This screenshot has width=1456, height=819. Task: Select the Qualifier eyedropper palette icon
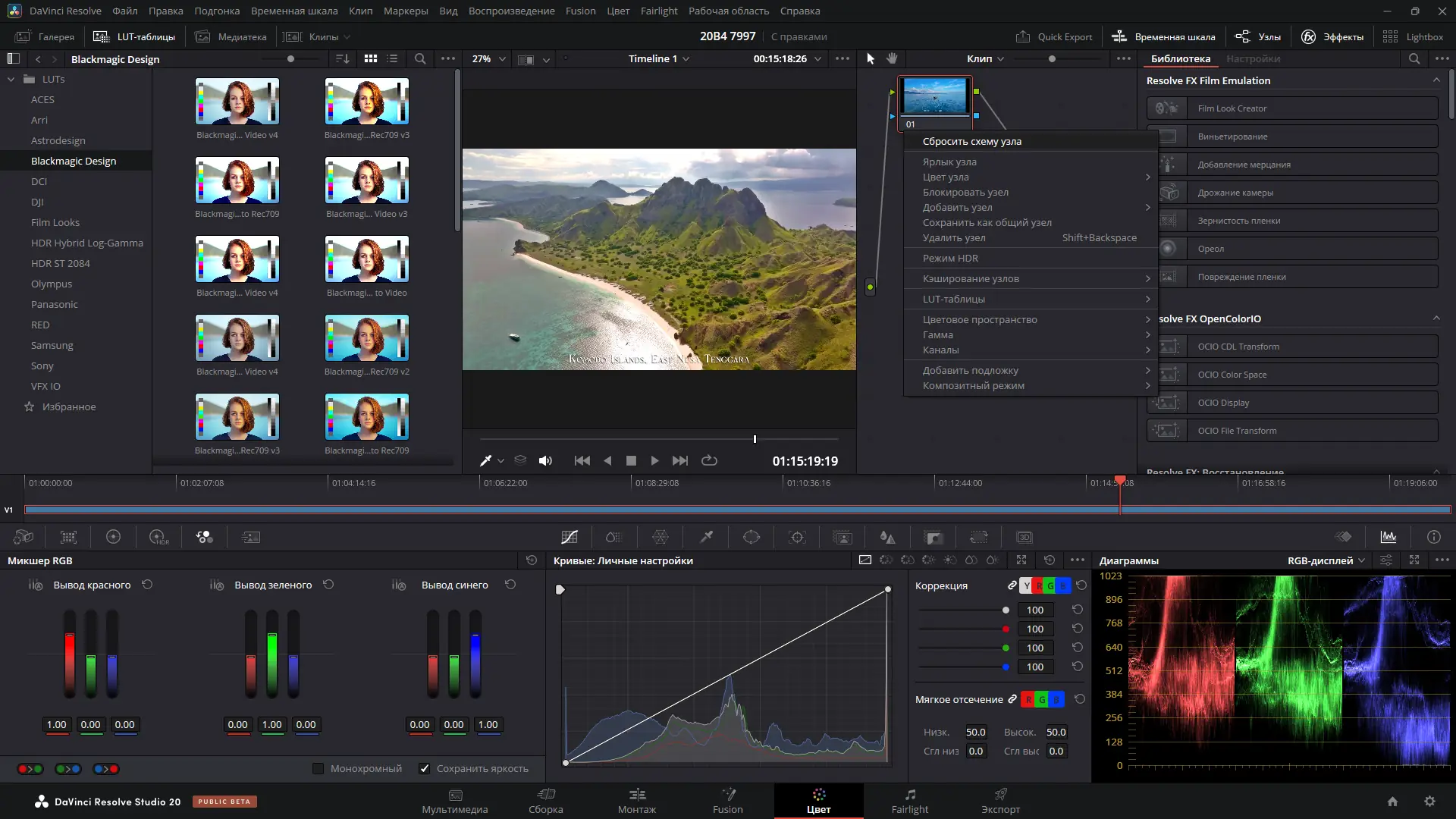[x=706, y=537]
